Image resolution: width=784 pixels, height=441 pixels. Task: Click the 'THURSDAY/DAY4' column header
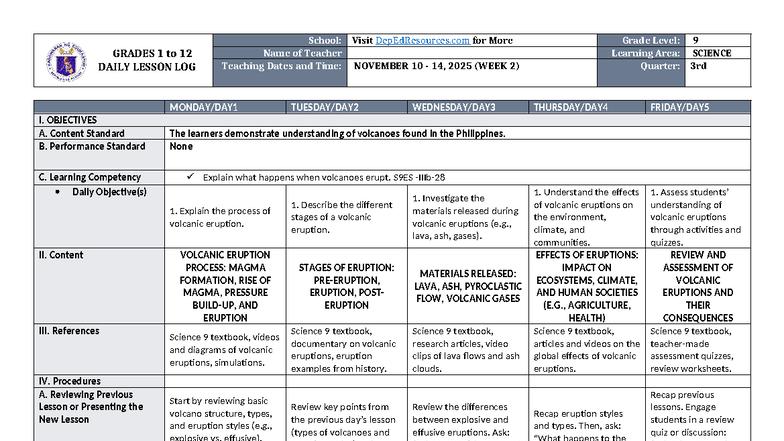(x=587, y=107)
